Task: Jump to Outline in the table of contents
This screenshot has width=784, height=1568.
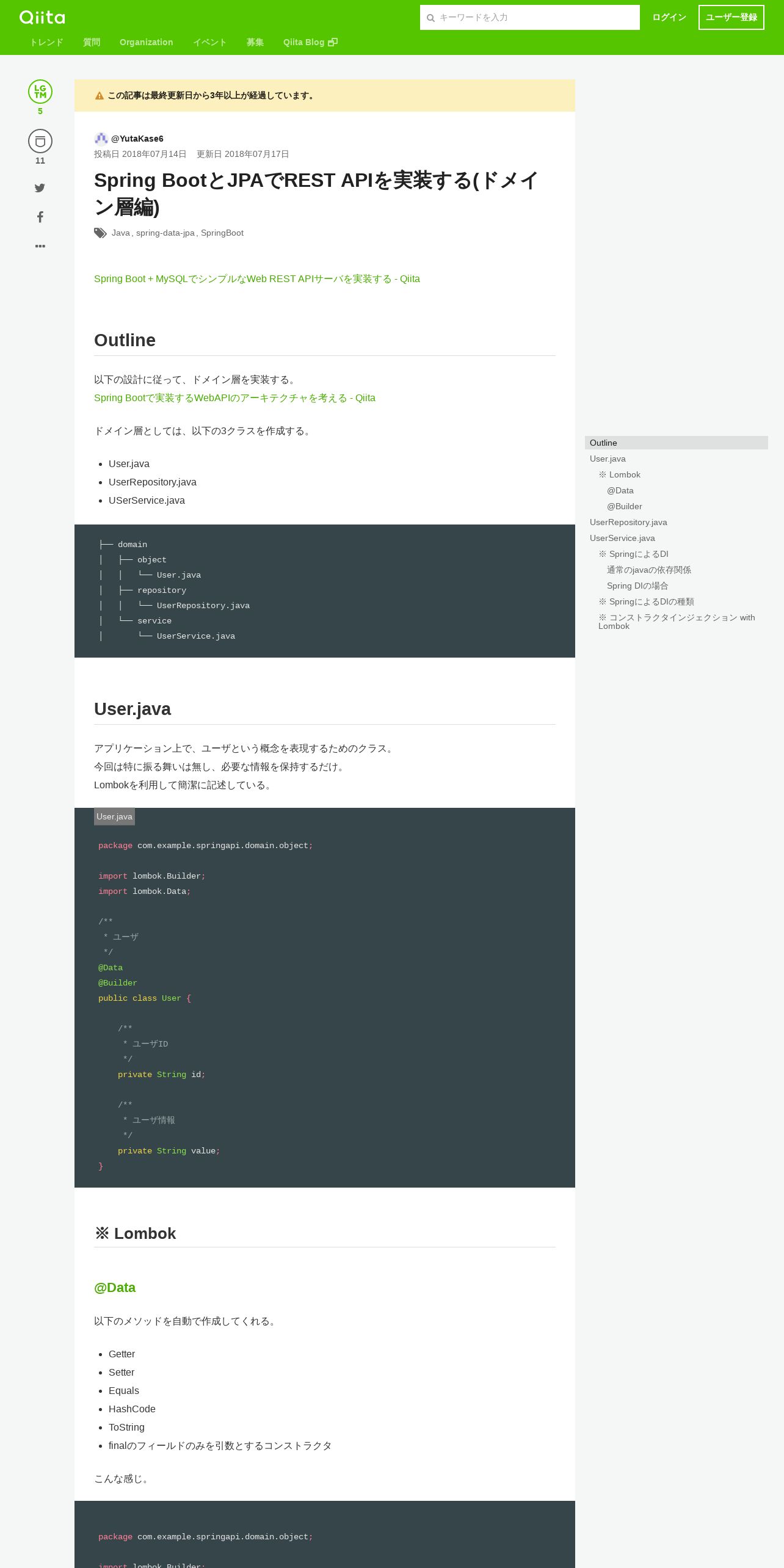Action: 677,443
